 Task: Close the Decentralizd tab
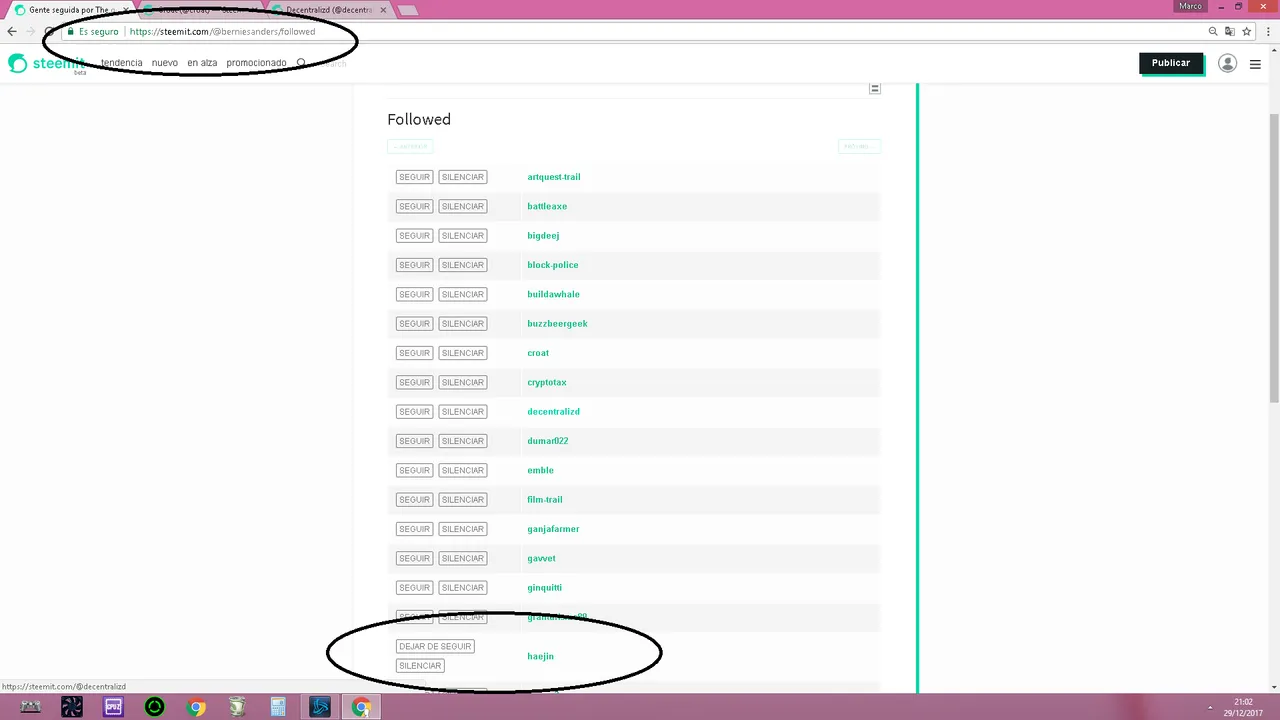tap(383, 10)
